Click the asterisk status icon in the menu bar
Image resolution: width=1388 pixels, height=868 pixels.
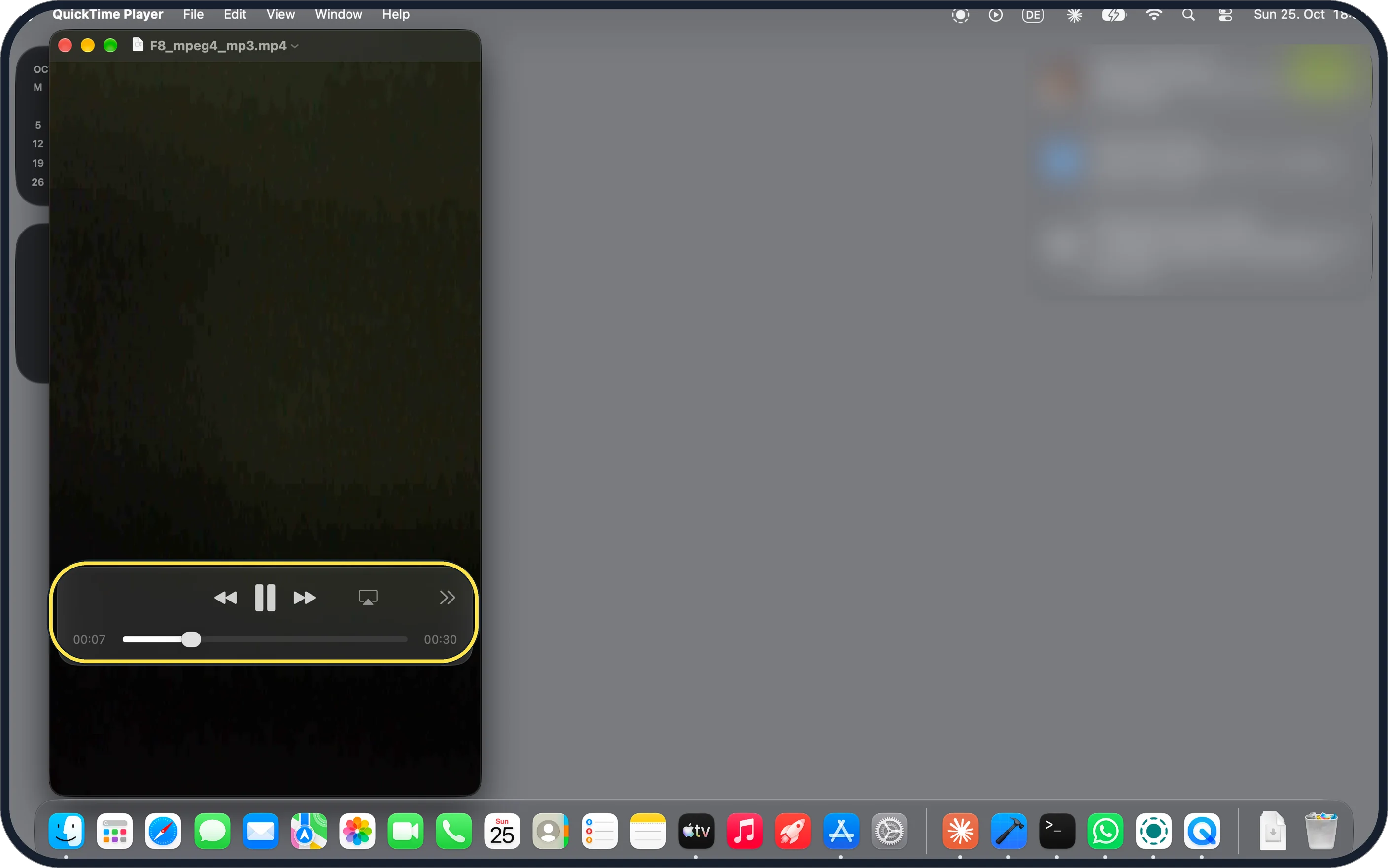[x=1075, y=15]
